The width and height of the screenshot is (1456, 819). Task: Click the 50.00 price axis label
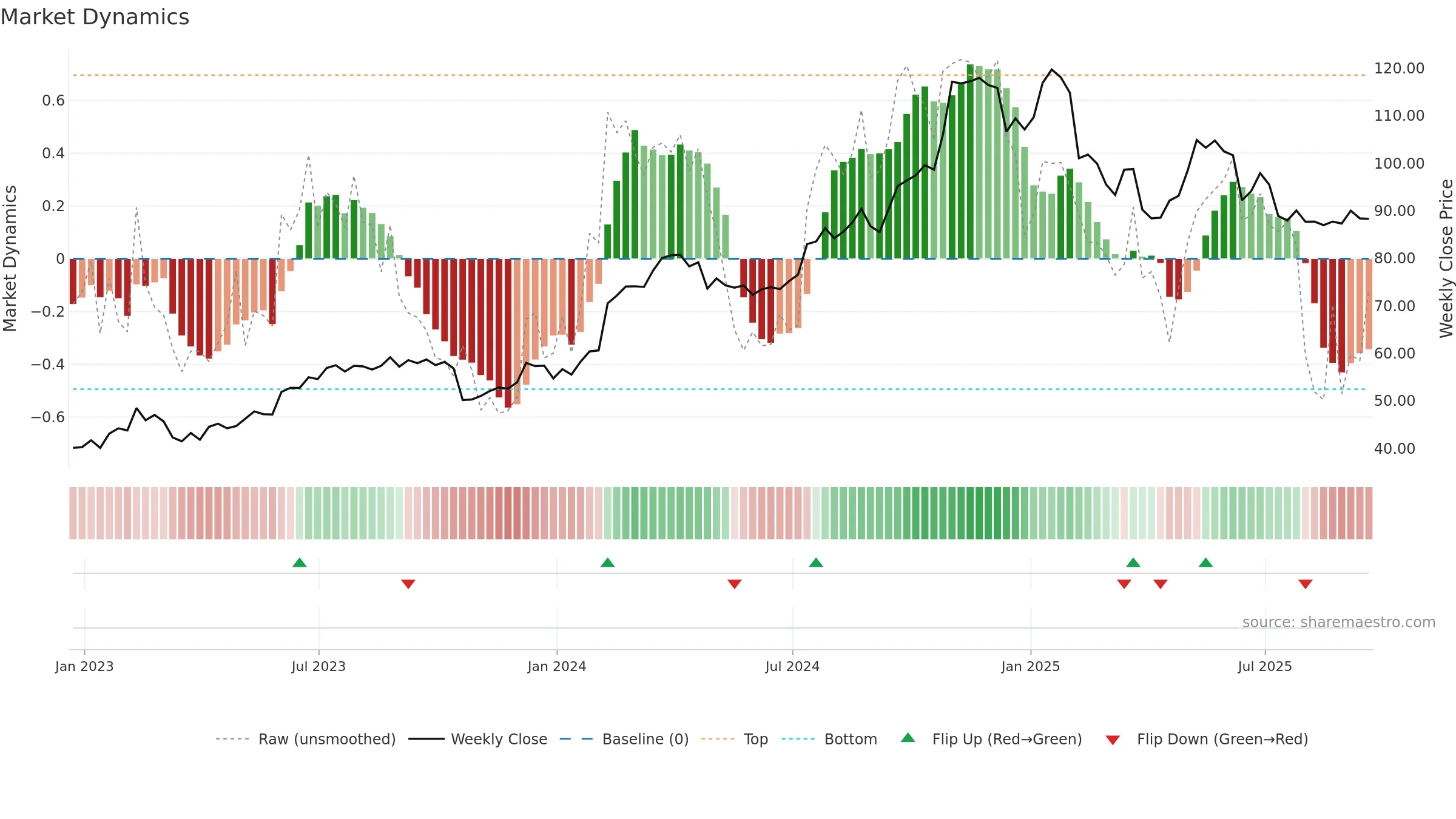(x=1395, y=400)
